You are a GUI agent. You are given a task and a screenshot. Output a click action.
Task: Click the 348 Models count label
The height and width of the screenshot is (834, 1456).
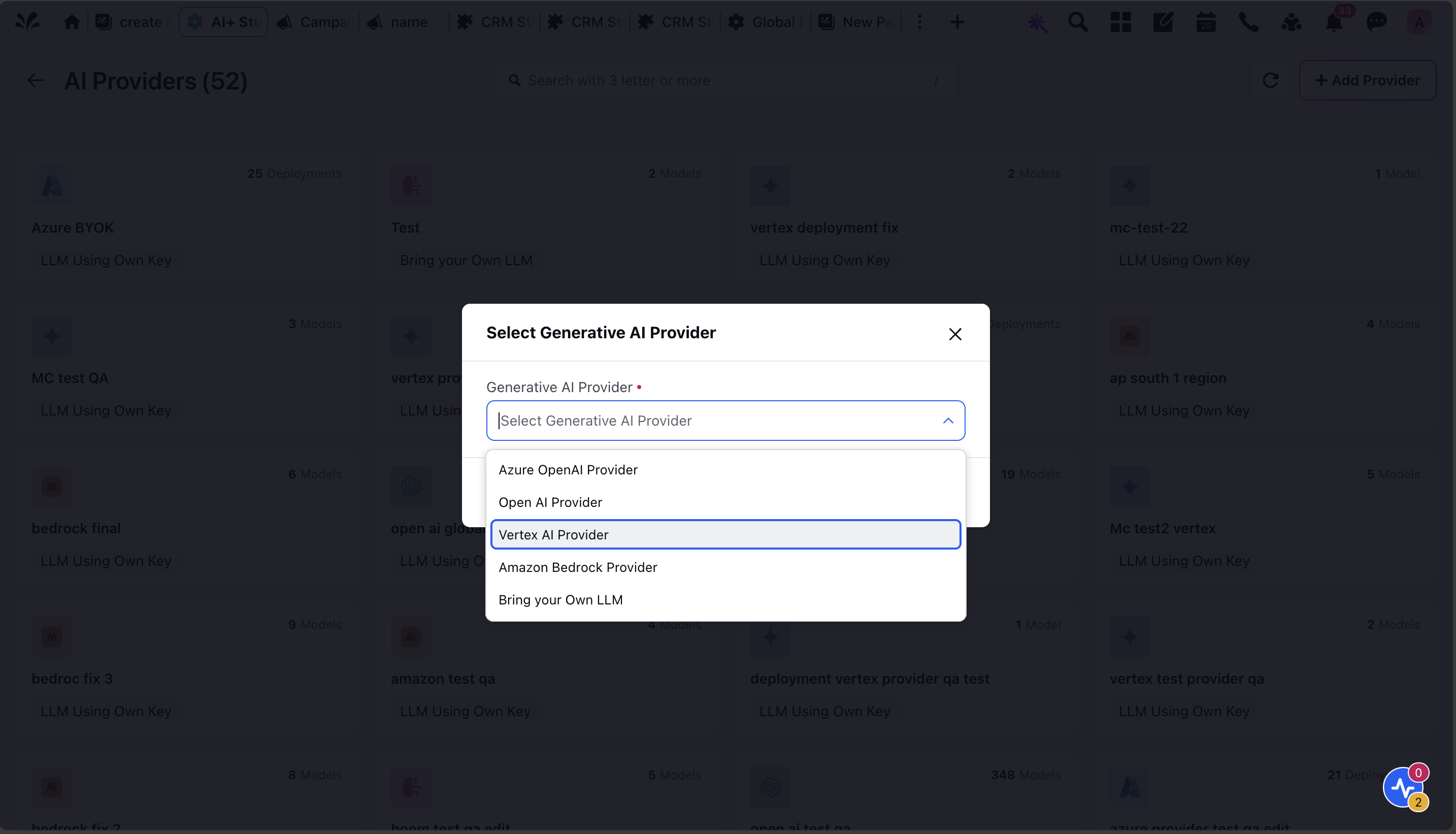click(1025, 775)
